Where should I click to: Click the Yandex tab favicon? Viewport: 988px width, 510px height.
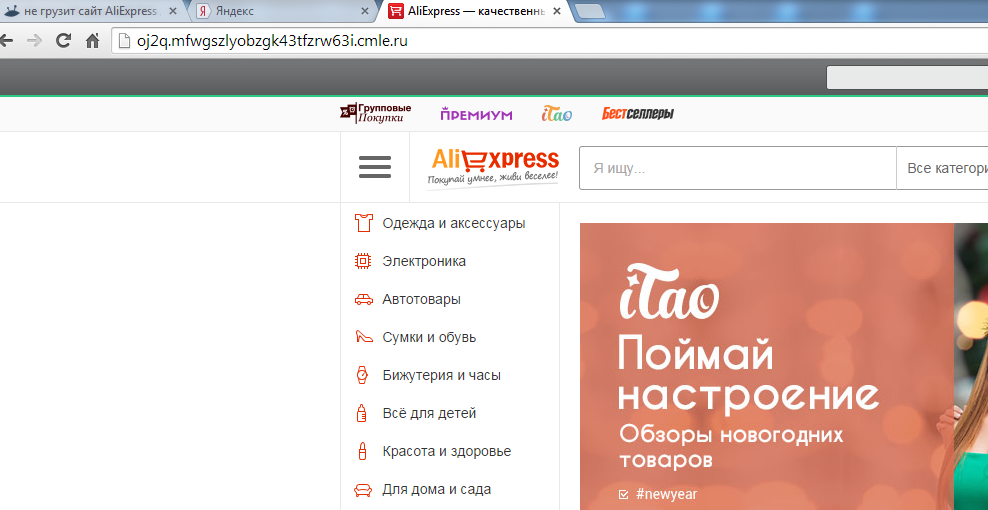click(202, 11)
